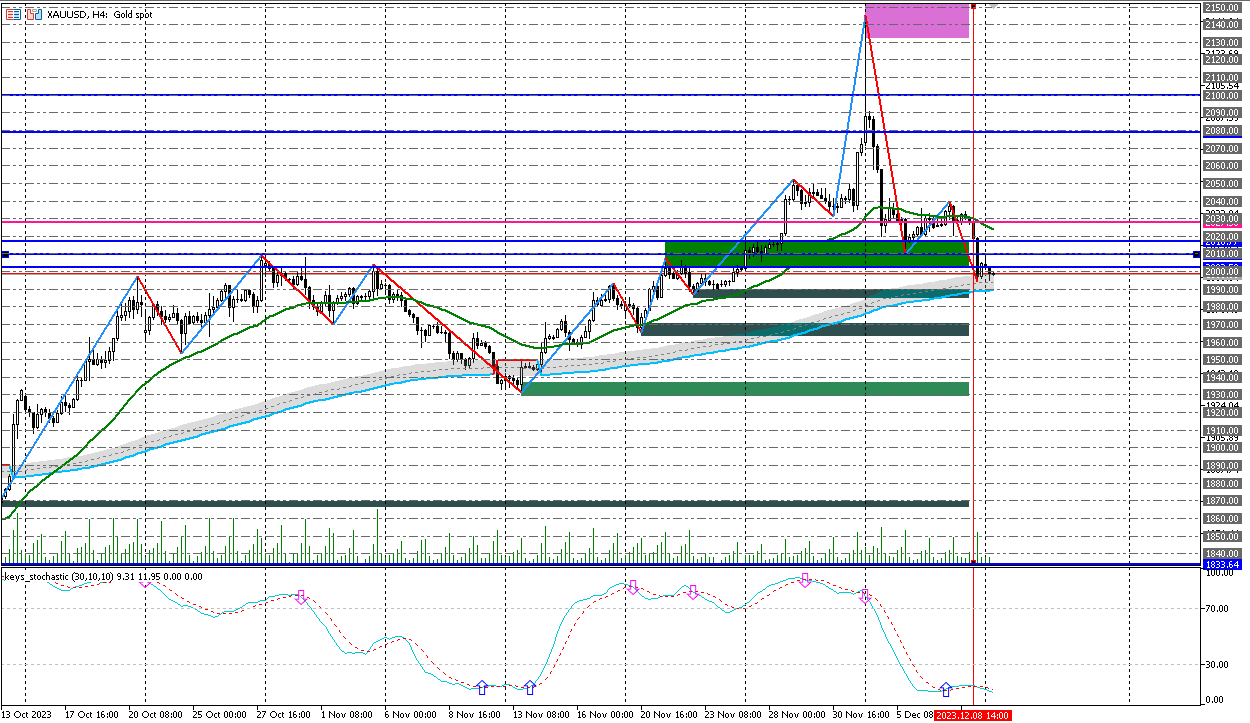This screenshot has height=723, width=1250.
Task: Open the Depth of Market icon
Action: point(12,15)
